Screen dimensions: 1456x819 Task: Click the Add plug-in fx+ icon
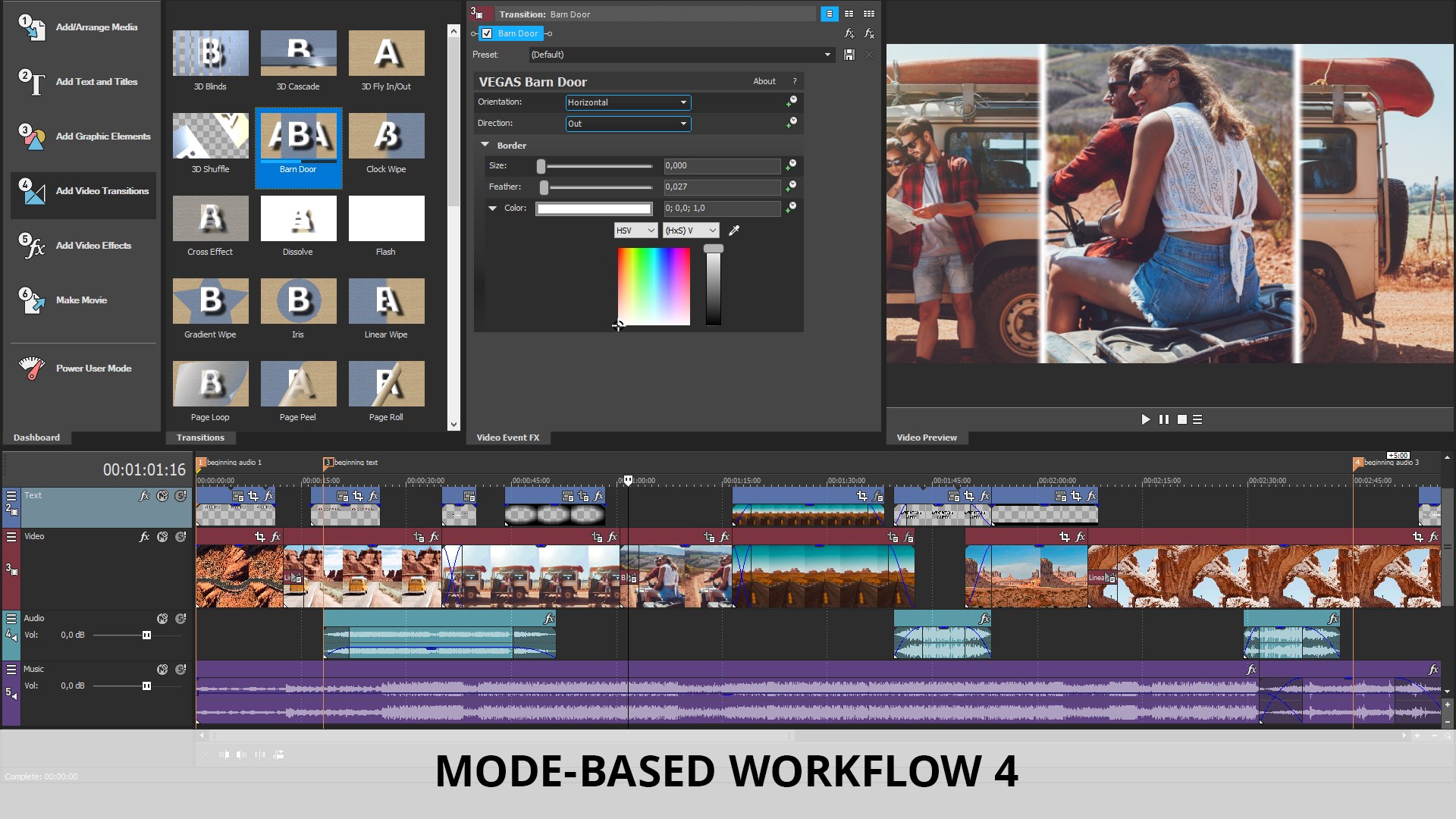(849, 33)
